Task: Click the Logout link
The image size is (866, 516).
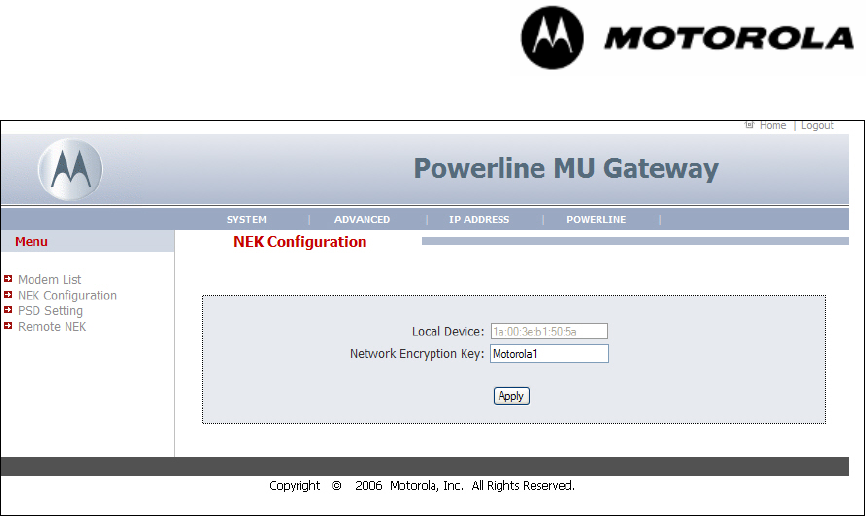Action: [817, 125]
